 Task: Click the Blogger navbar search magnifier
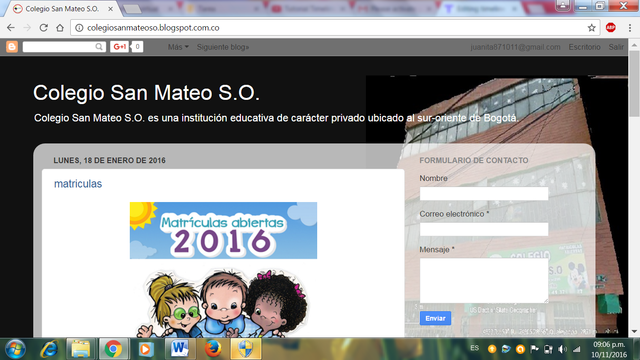[99, 47]
